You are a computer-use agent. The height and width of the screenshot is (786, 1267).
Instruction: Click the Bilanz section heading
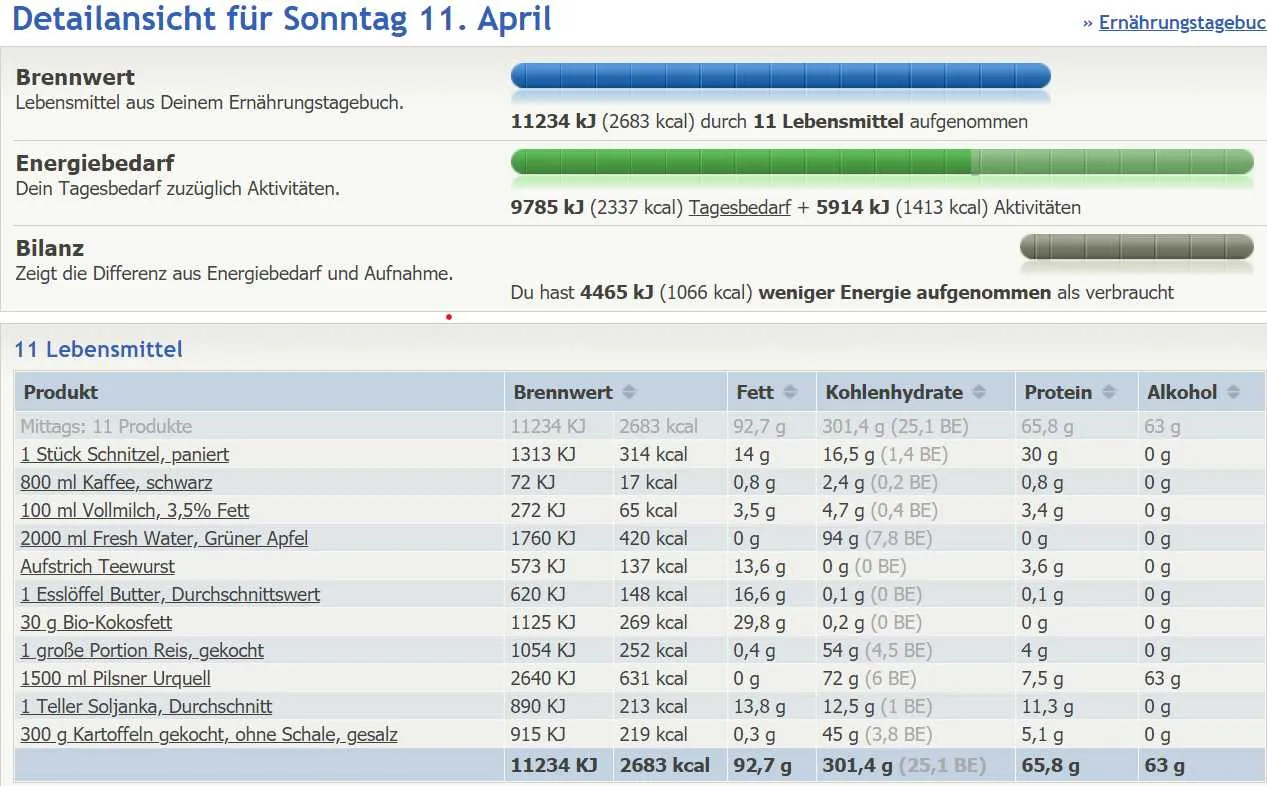tap(50, 248)
